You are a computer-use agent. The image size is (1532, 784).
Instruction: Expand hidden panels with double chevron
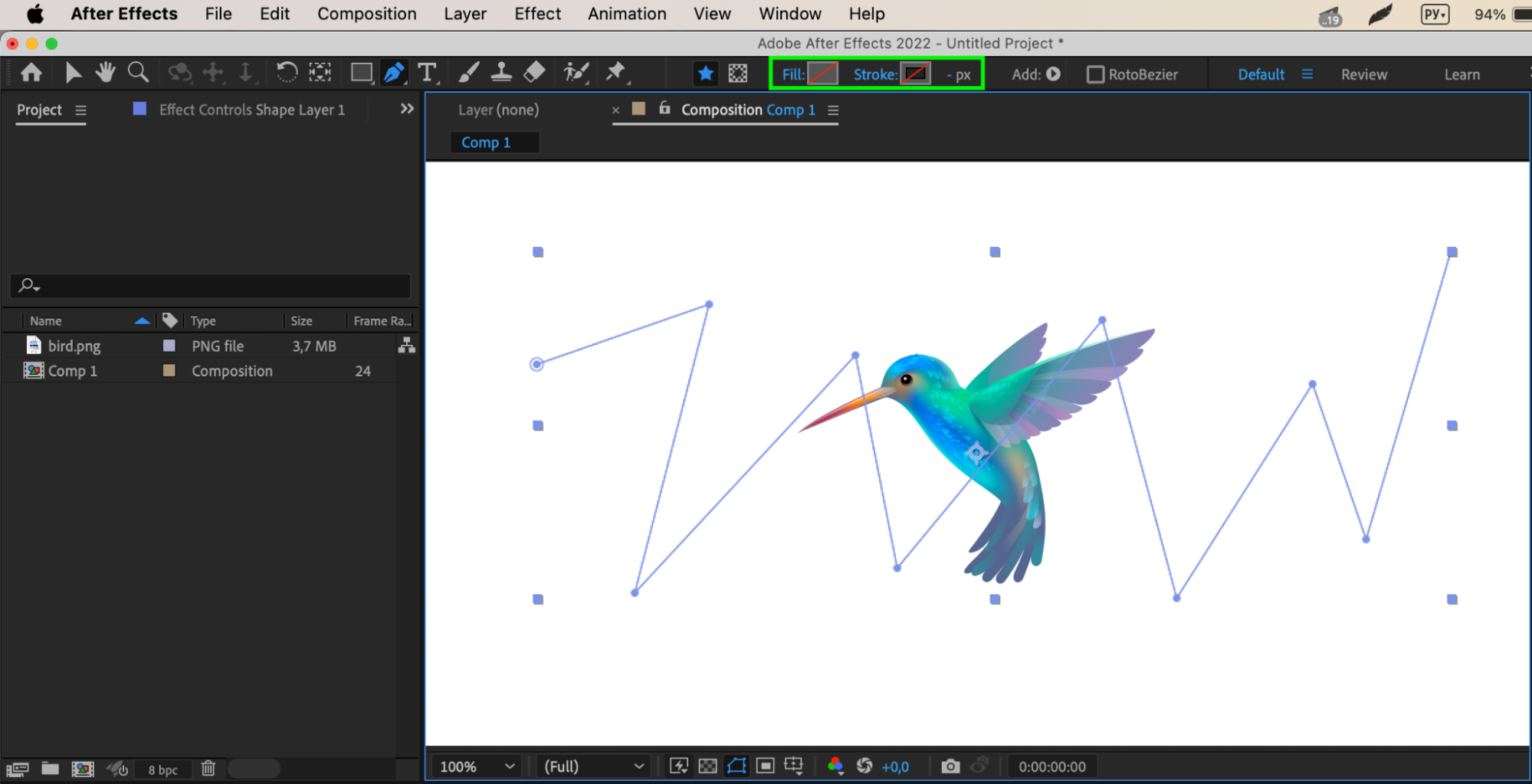click(x=407, y=109)
